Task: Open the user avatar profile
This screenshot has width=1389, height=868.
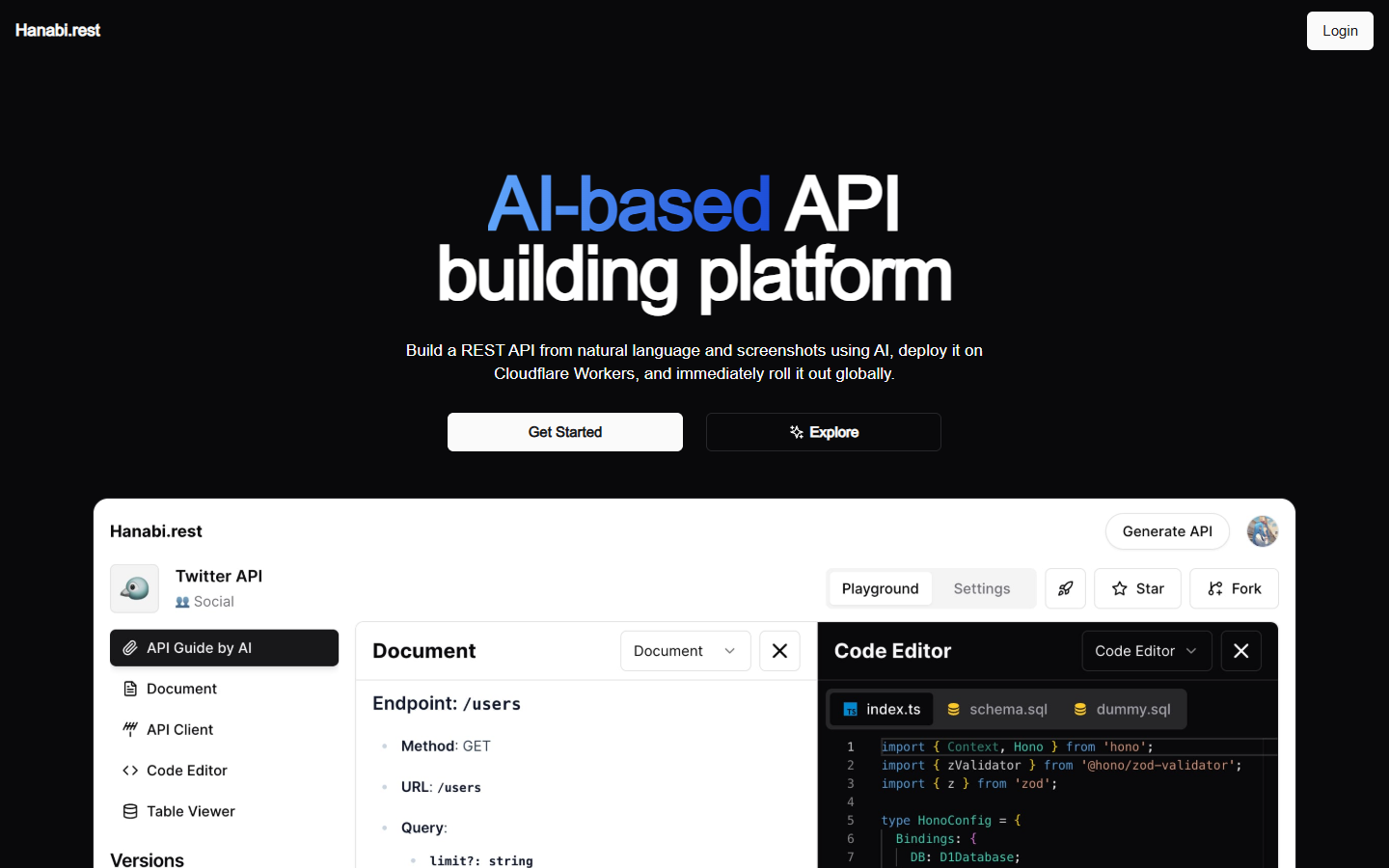Action: tap(1263, 531)
